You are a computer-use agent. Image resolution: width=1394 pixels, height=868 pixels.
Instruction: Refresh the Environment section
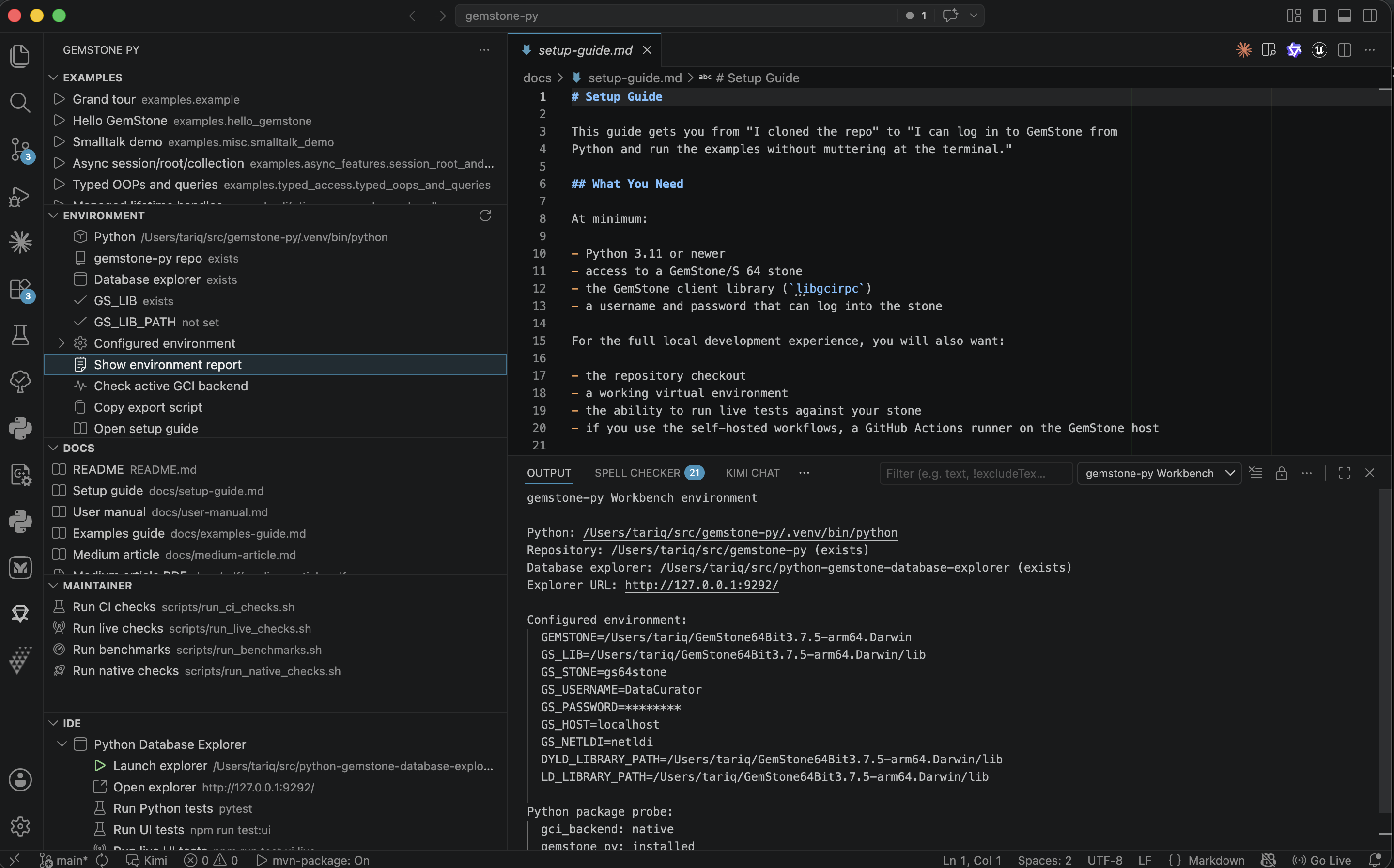click(485, 215)
